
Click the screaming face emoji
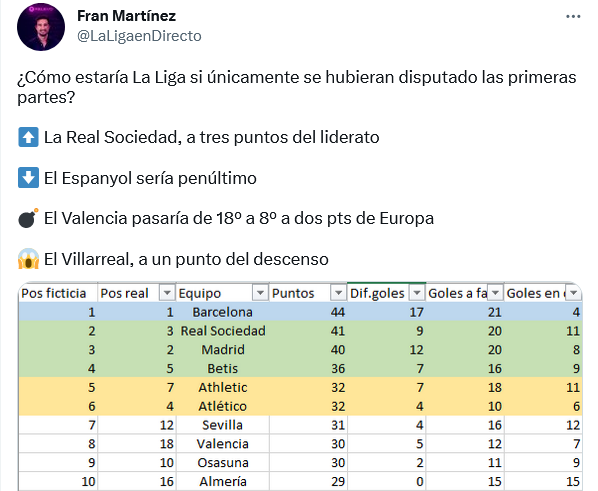coord(28,259)
